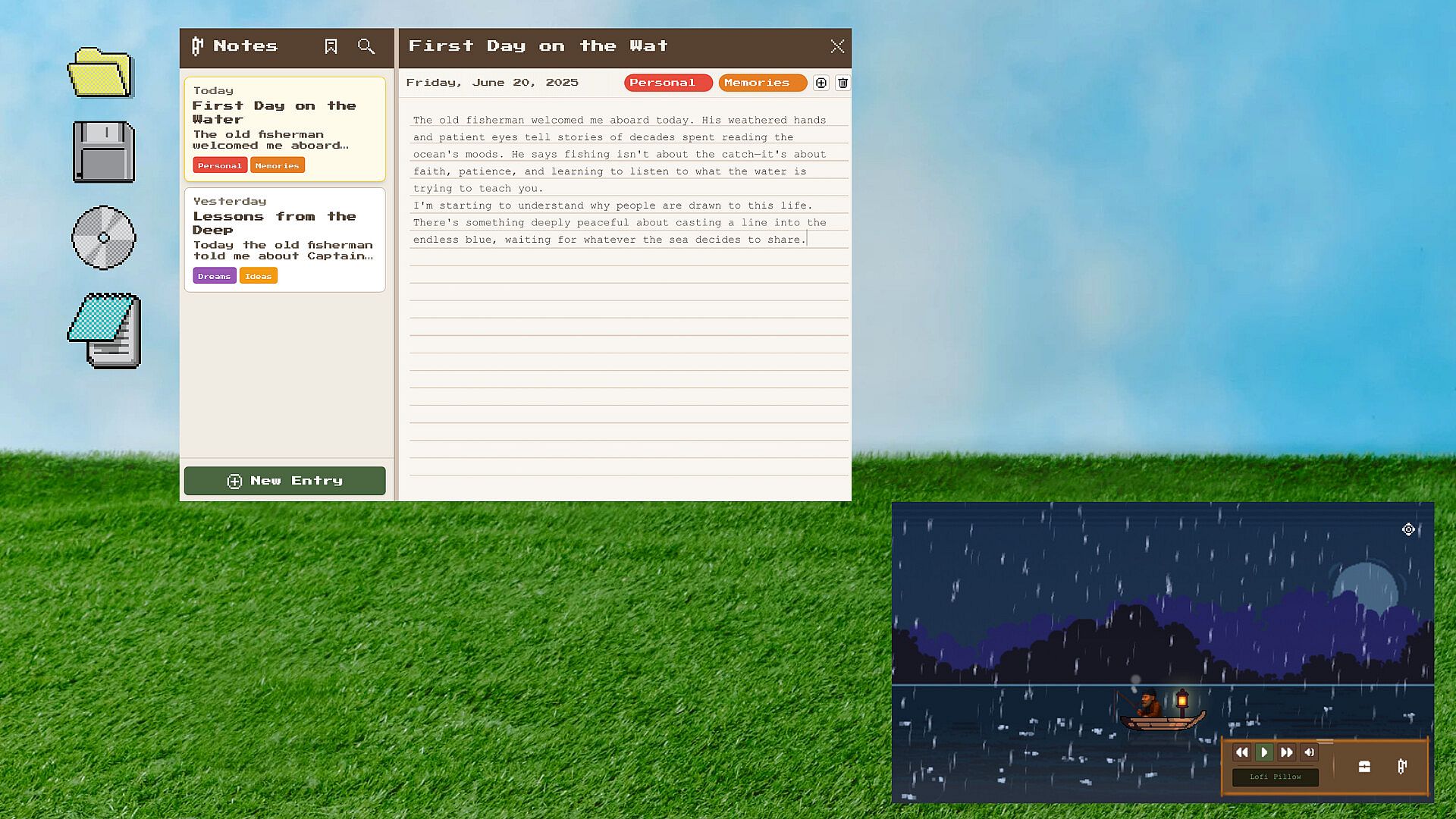Open the Lessons from the Deep note

pyautogui.click(x=284, y=239)
